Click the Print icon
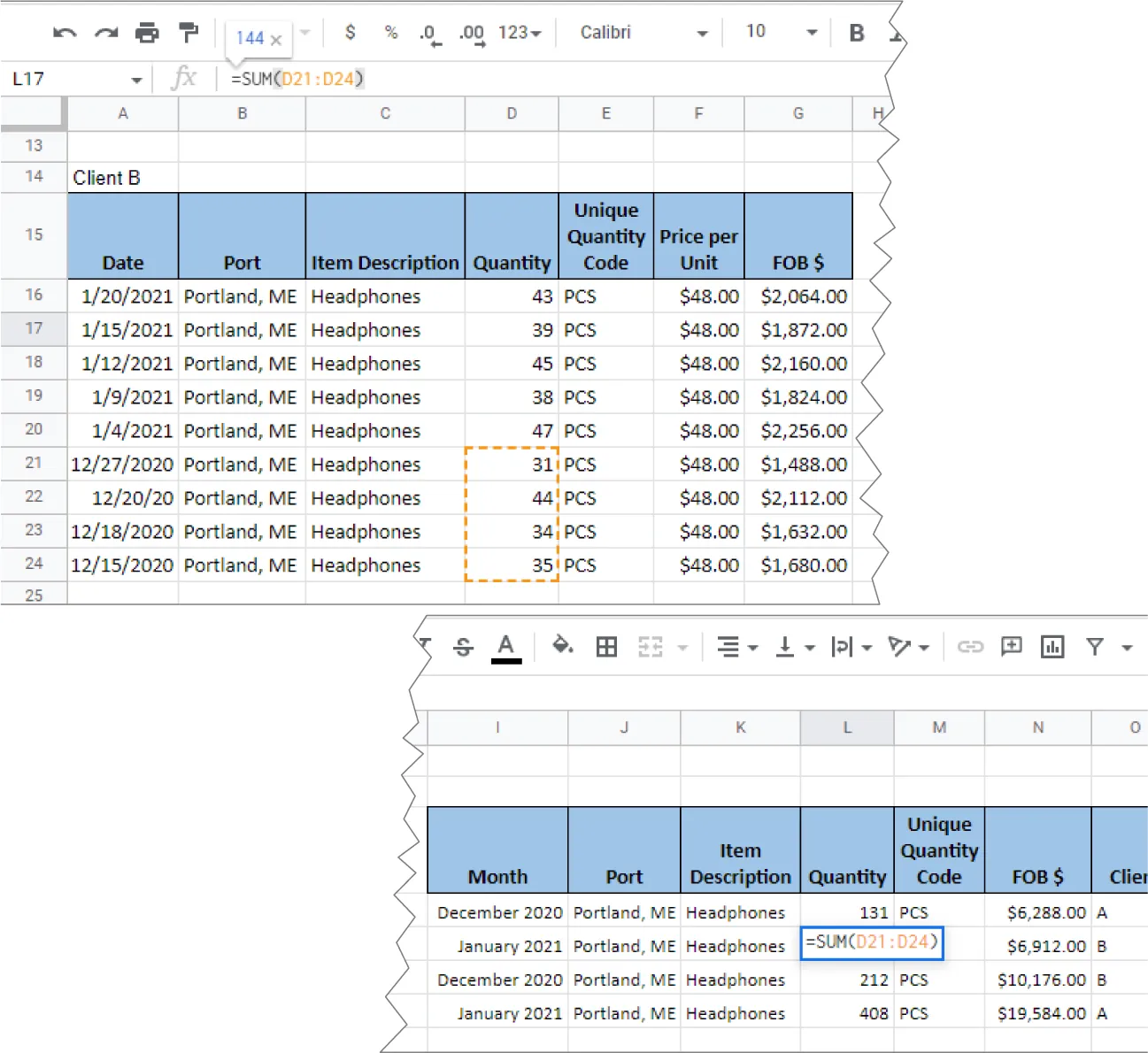 pos(148,33)
